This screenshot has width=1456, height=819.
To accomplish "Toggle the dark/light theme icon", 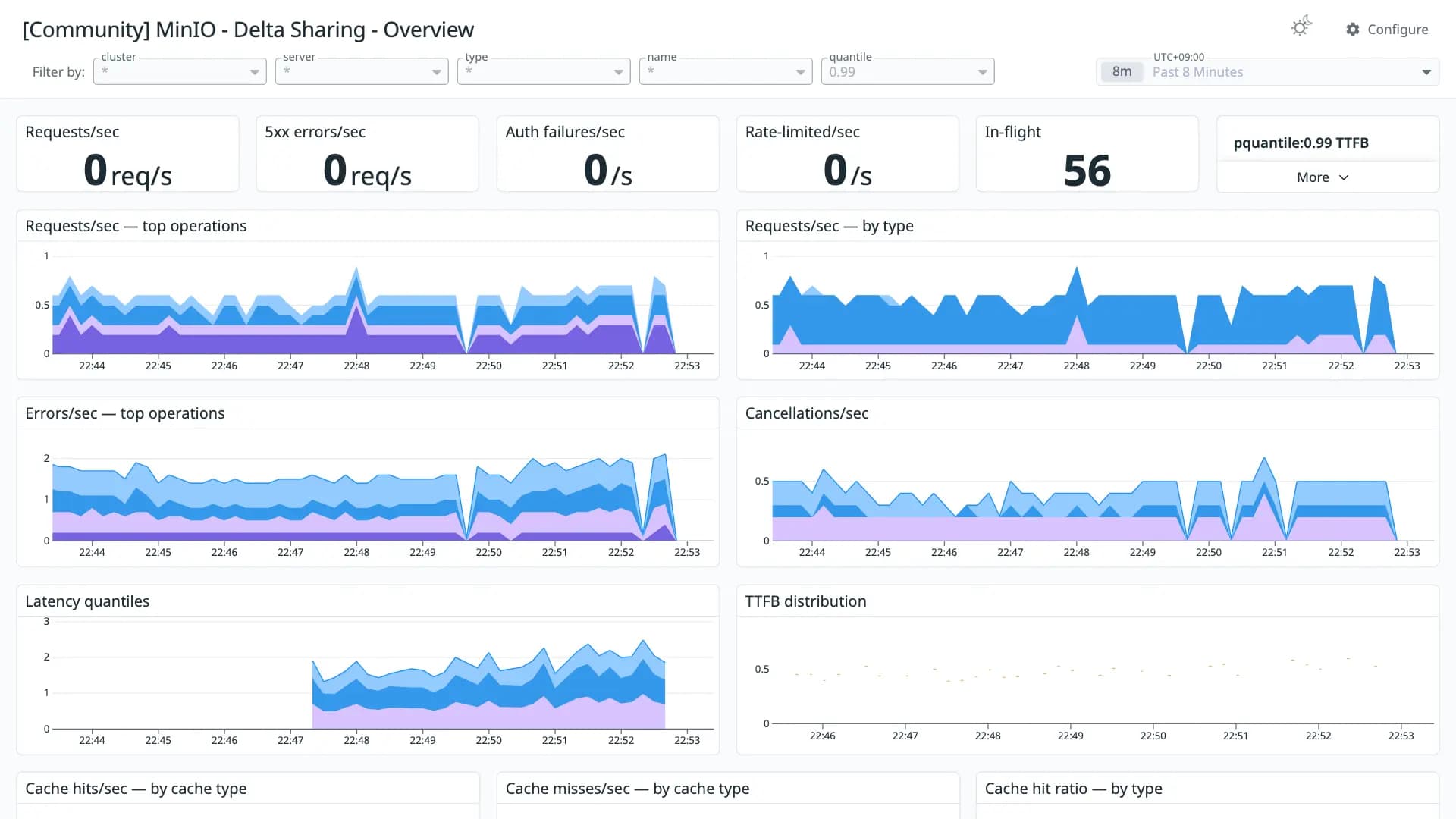I will (1301, 27).
